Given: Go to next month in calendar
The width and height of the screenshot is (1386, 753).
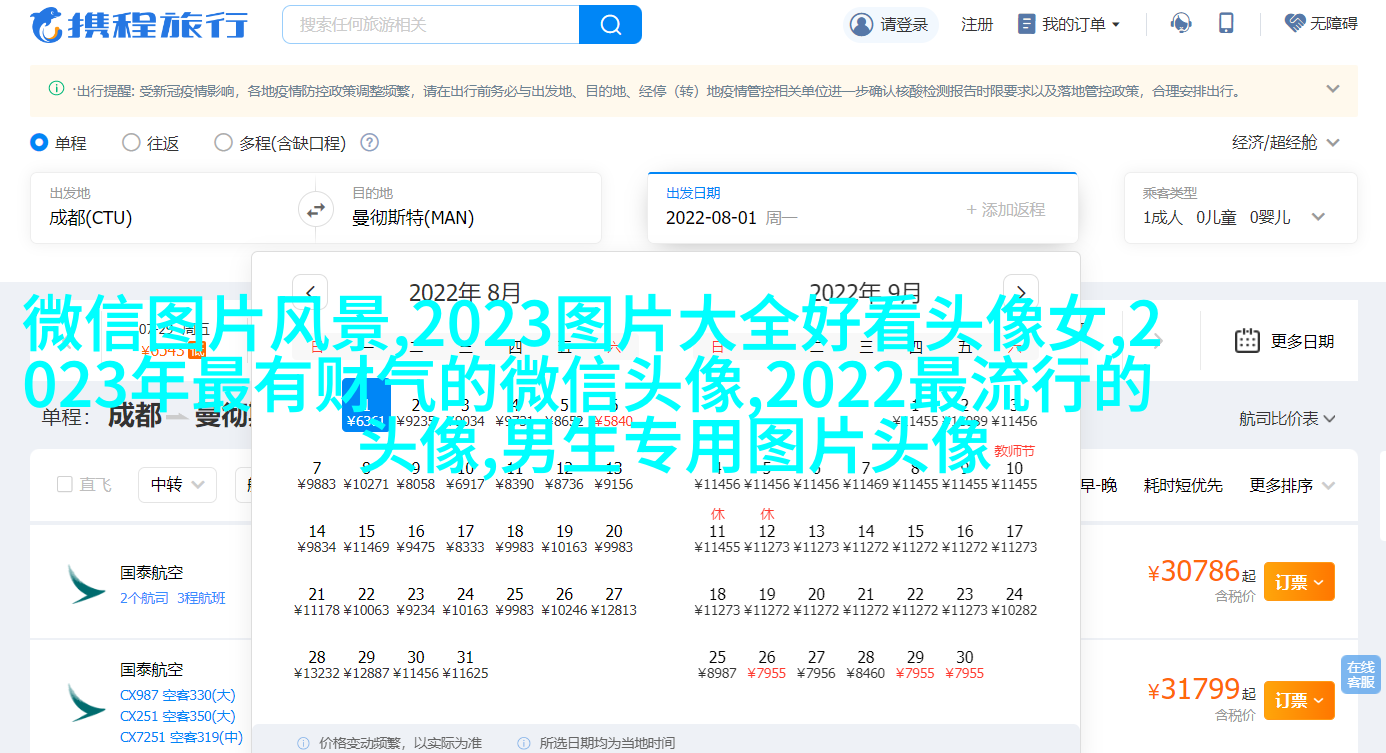Looking at the screenshot, I should point(1021,292).
